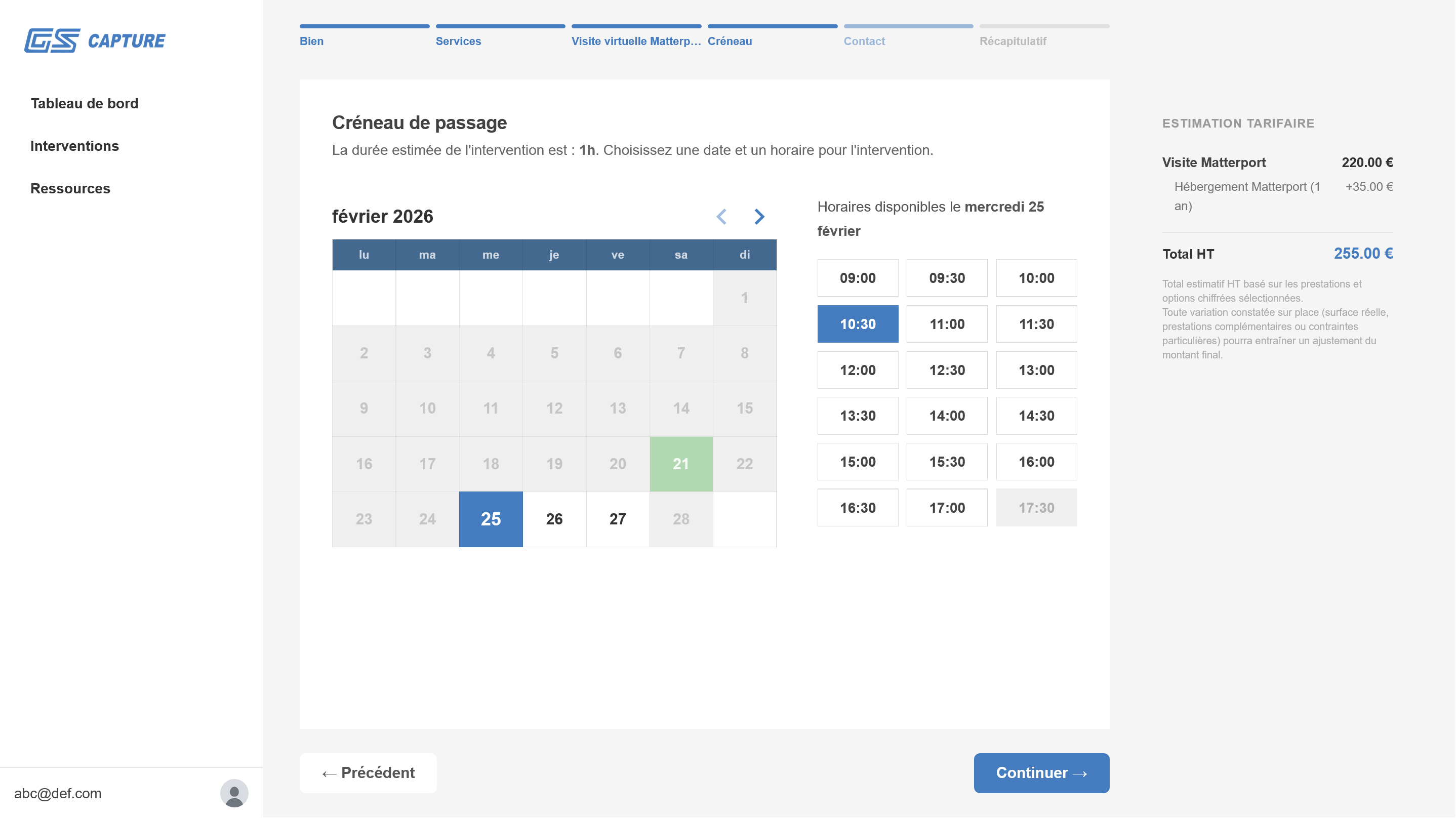Pick the 17:00 time slot
Screen dimensions: 1456x818
pyautogui.click(x=947, y=508)
